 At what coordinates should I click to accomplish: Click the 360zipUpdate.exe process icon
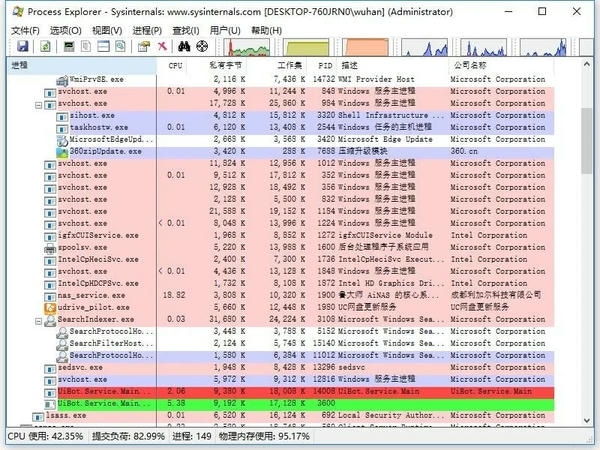62,152
